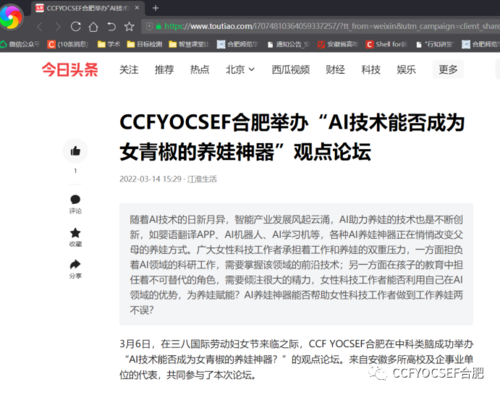Open the 更多 channels button
Viewport: 500px width, 395px height.
click(448, 69)
